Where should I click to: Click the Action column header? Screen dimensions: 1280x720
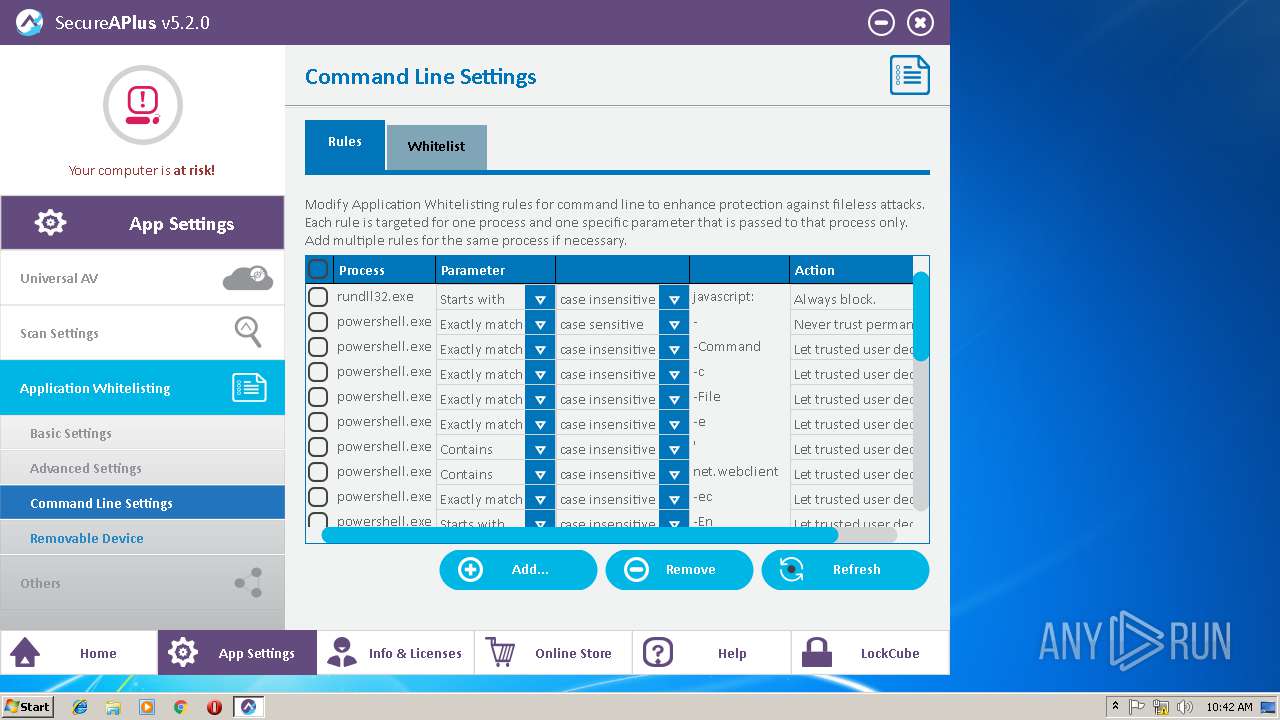coord(851,270)
